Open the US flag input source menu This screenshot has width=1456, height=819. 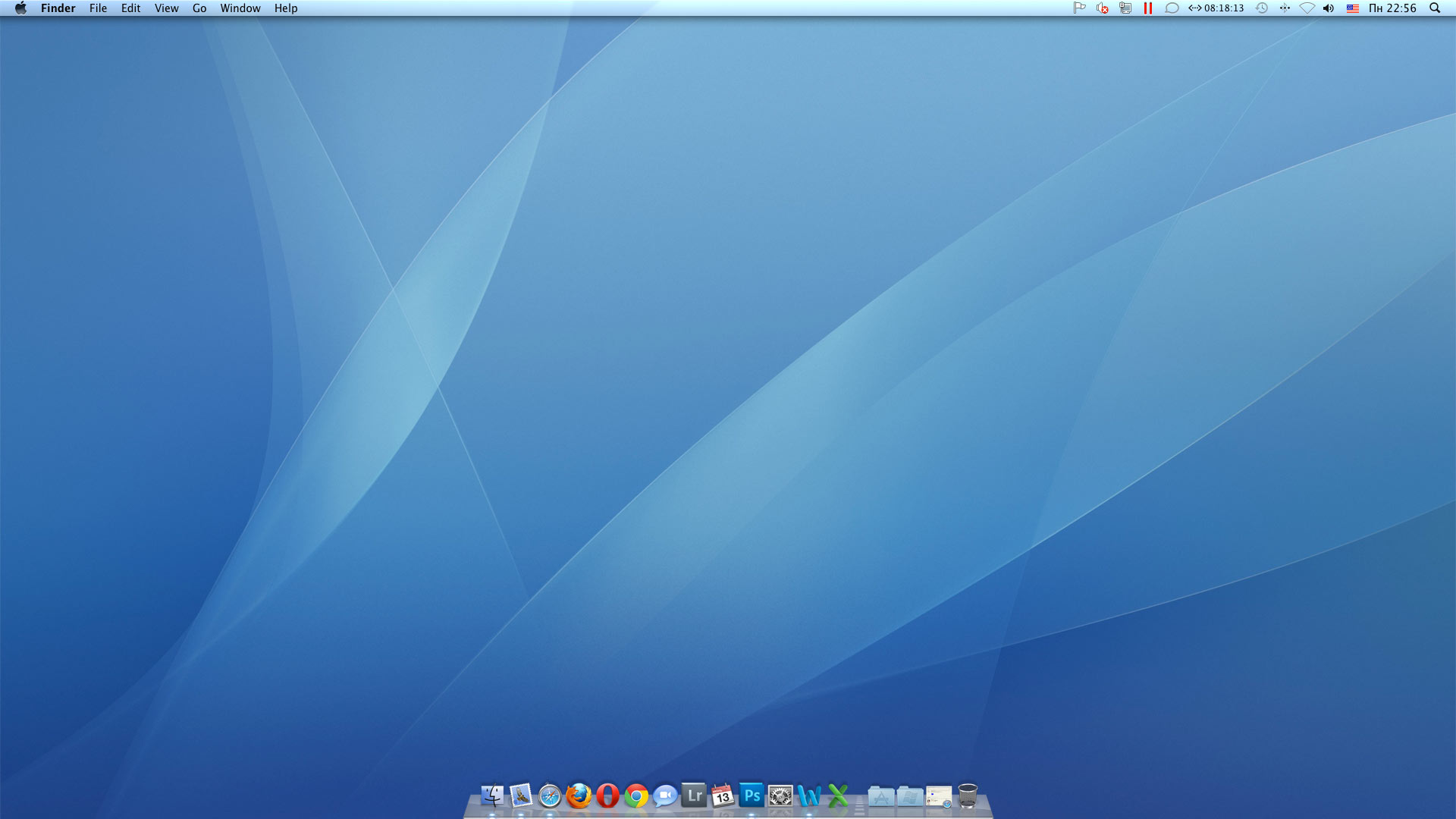click(x=1352, y=8)
